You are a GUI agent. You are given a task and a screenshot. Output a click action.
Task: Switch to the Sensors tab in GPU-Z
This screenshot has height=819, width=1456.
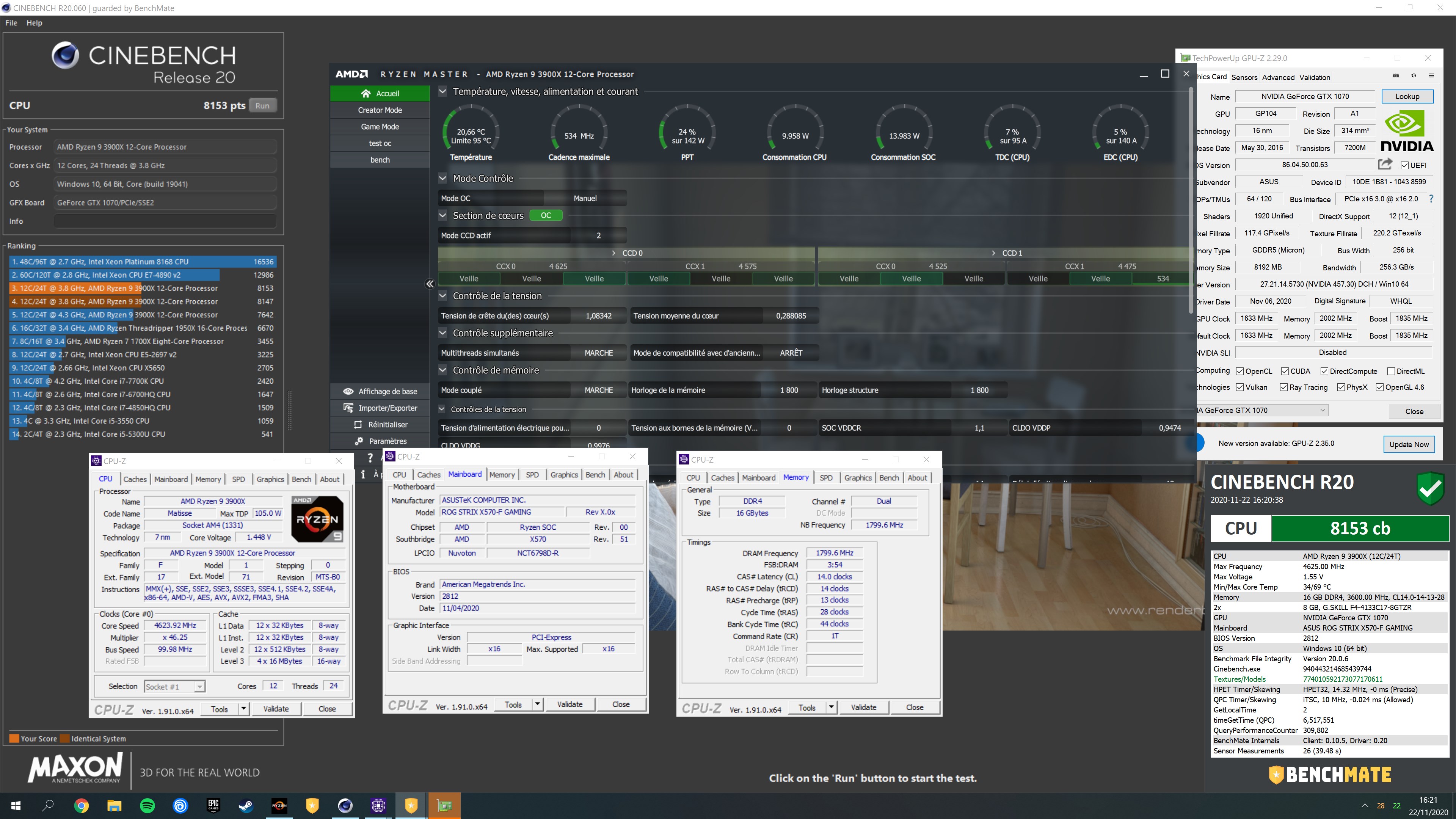[1244, 77]
